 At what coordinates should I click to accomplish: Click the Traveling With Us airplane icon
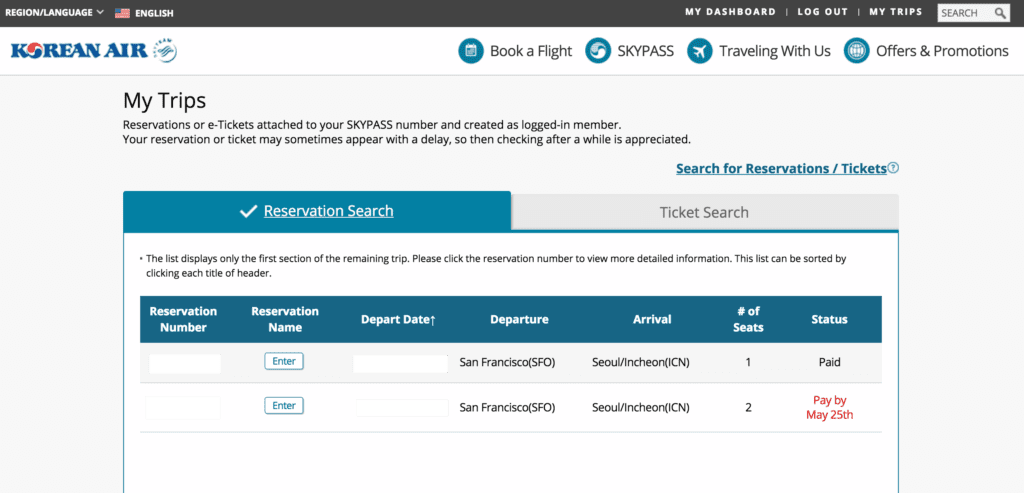coord(699,51)
